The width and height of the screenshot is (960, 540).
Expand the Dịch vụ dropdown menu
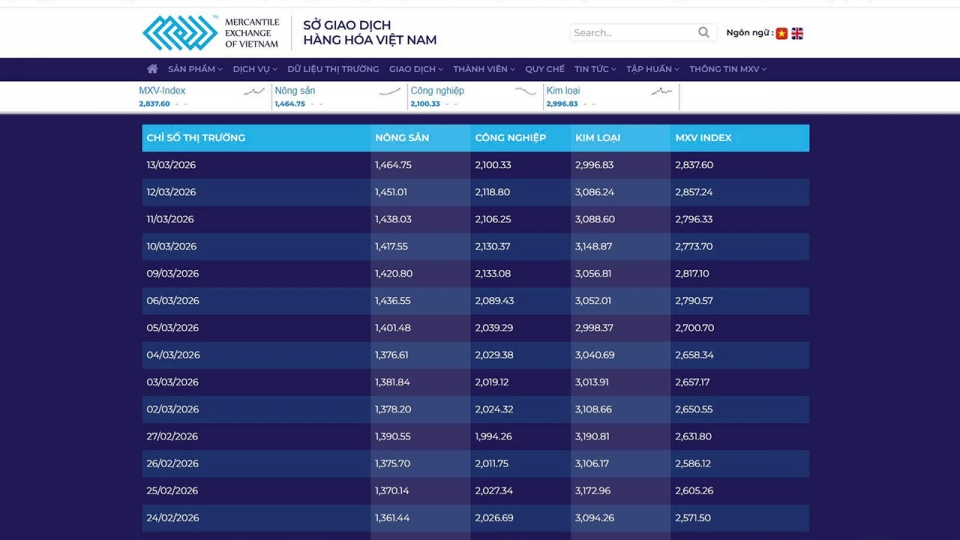pos(254,69)
